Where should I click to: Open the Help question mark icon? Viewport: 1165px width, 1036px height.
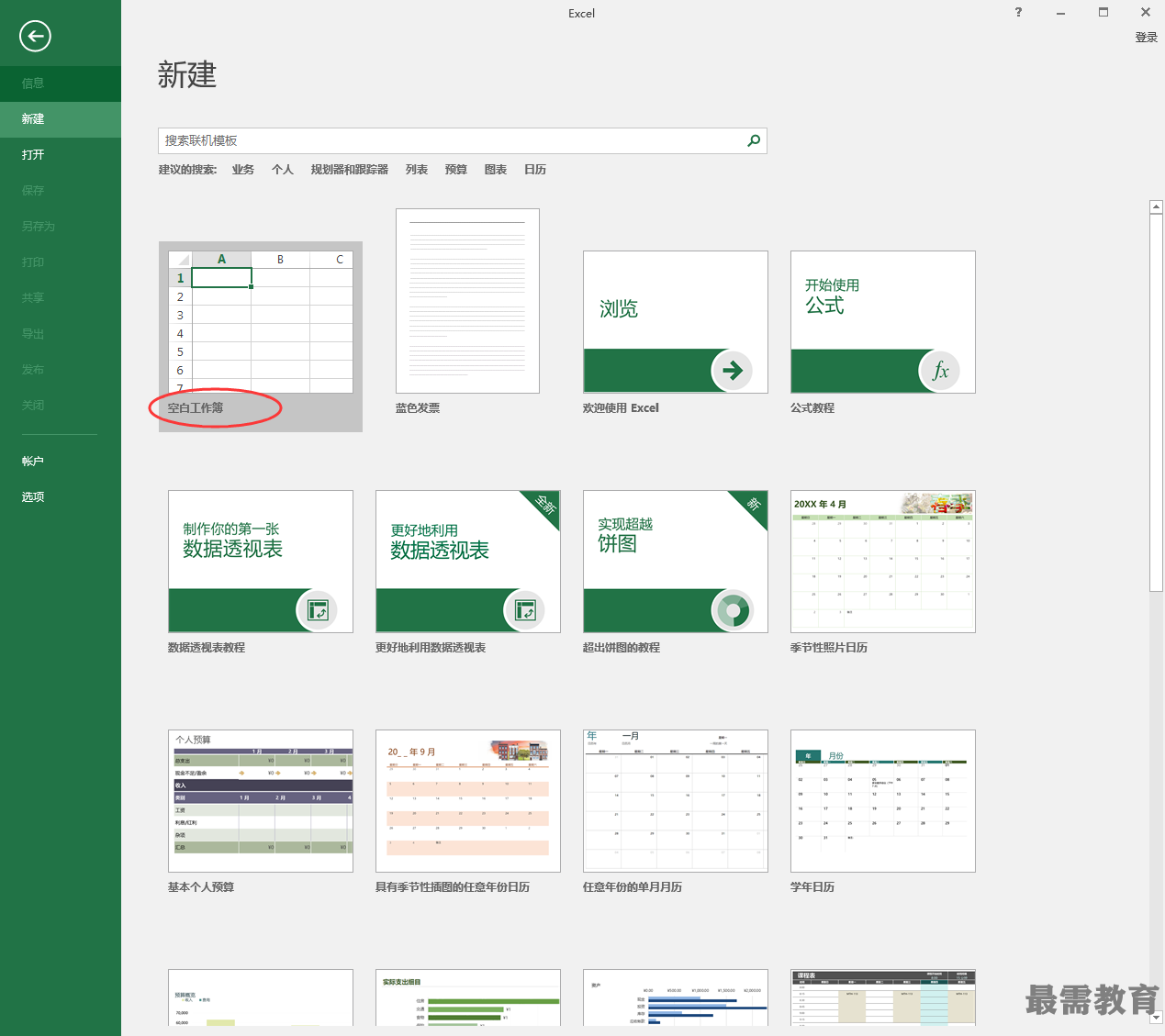pyautogui.click(x=1018, y=12)
